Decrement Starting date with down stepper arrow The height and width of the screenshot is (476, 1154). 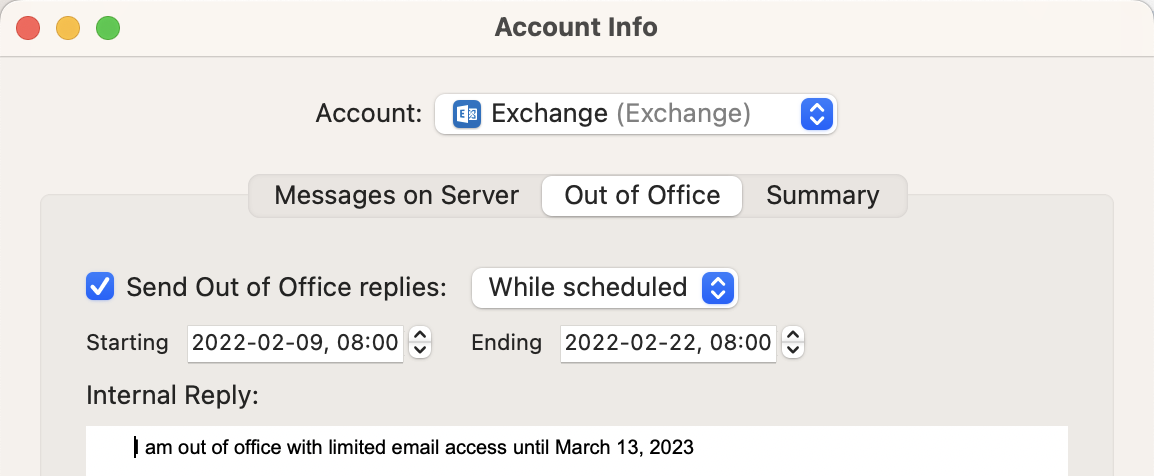point(421,350)
